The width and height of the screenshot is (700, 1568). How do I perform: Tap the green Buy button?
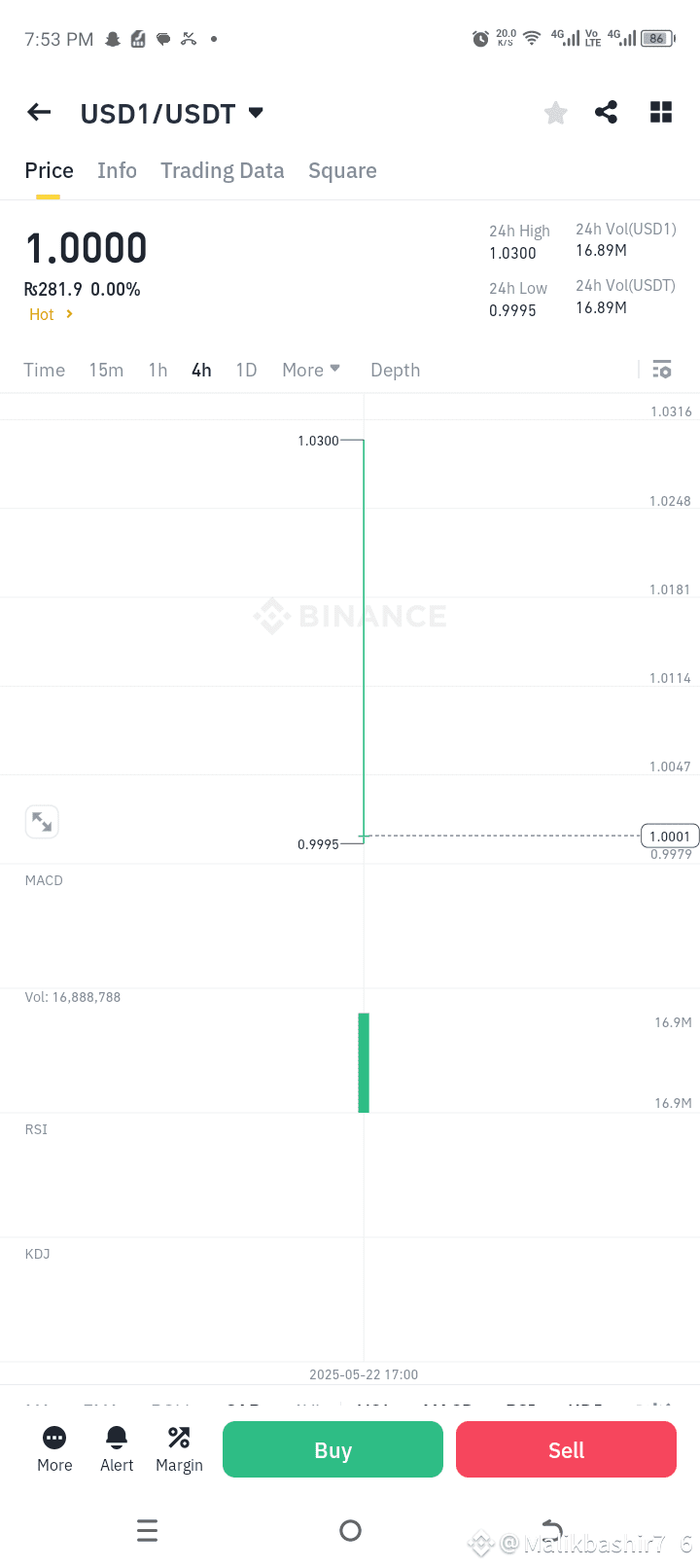[x=332, y=1449]
